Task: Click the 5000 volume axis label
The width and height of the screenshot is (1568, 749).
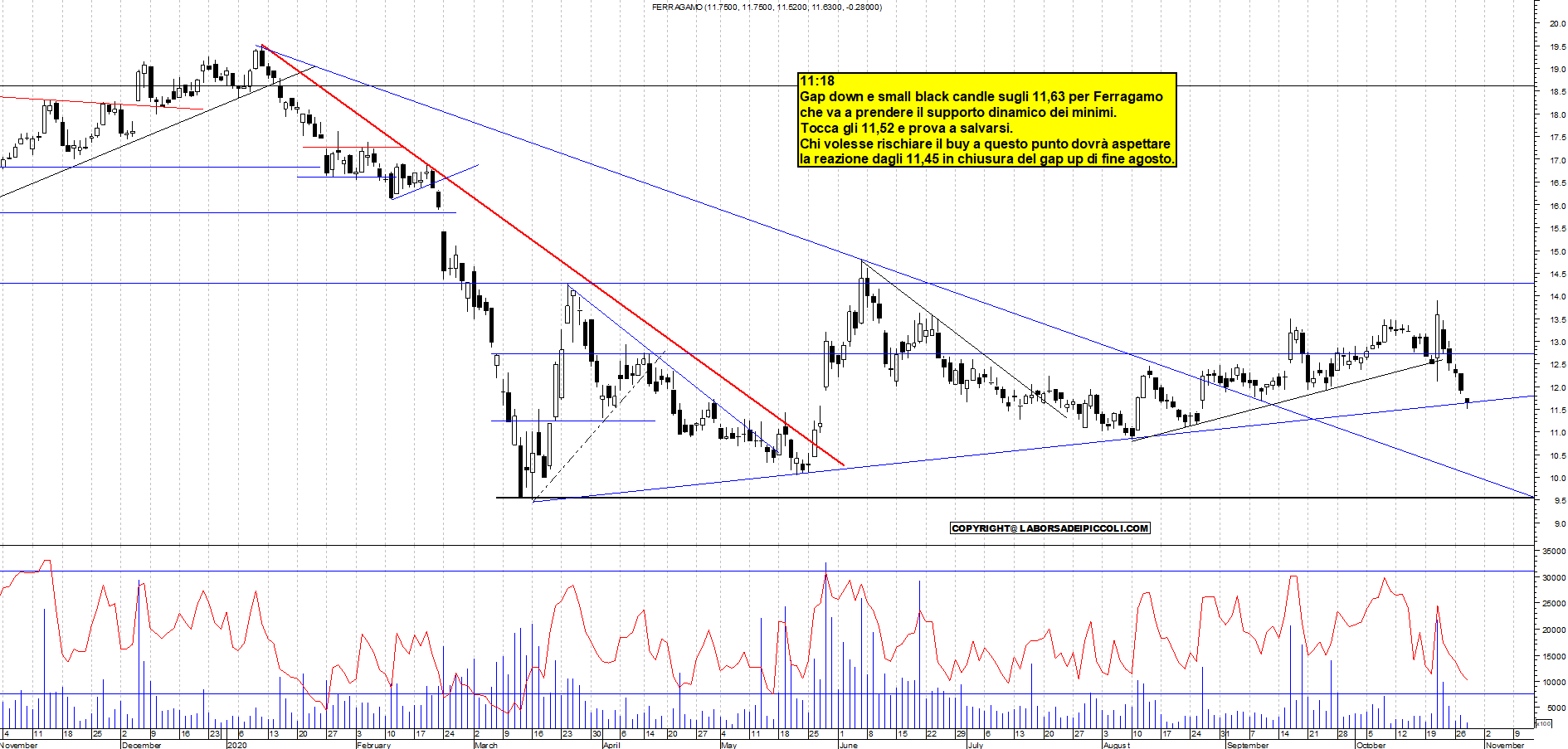Action: 1556,708
